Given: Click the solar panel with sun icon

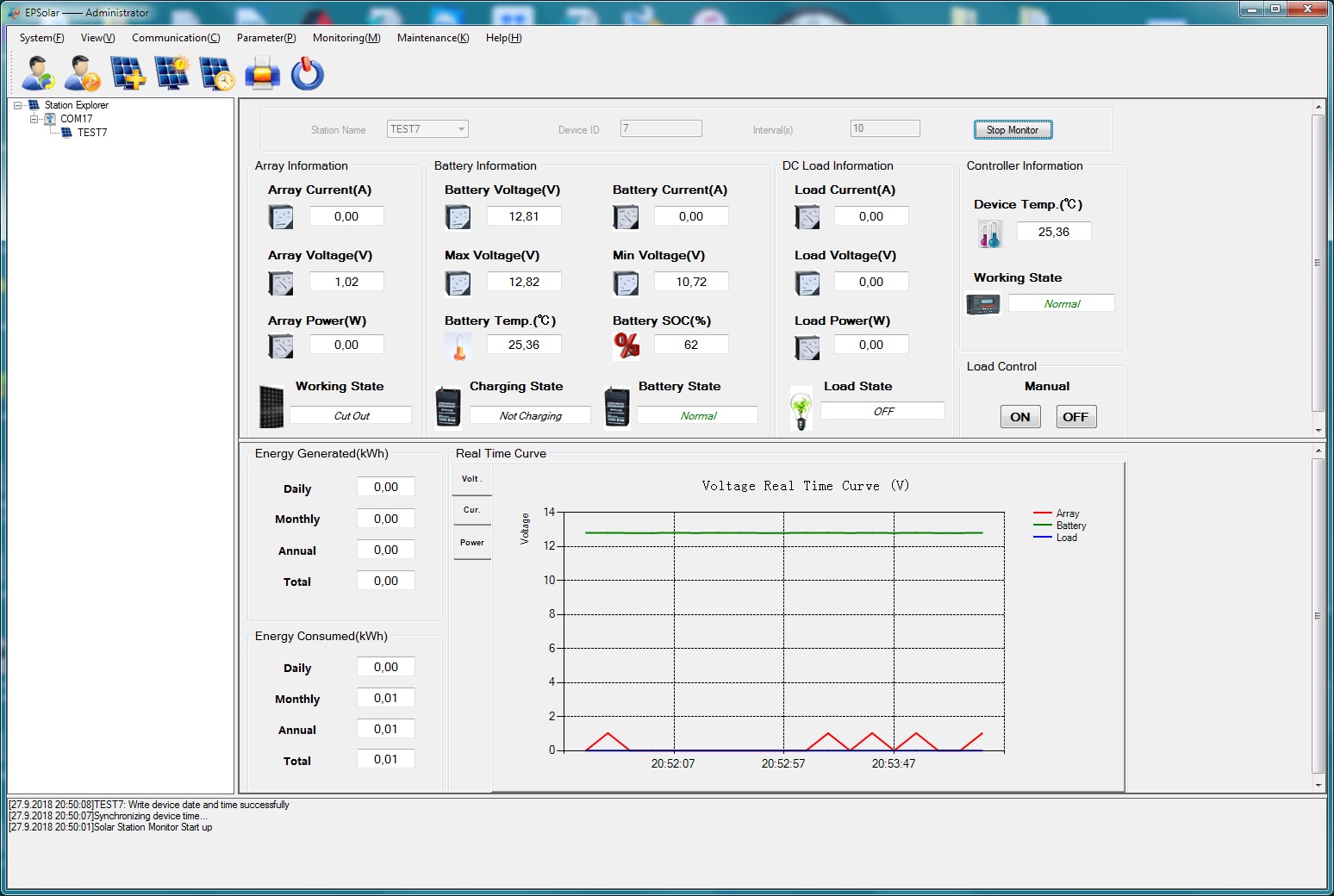Looking at the screenshot, I should (x=172, y=73).
